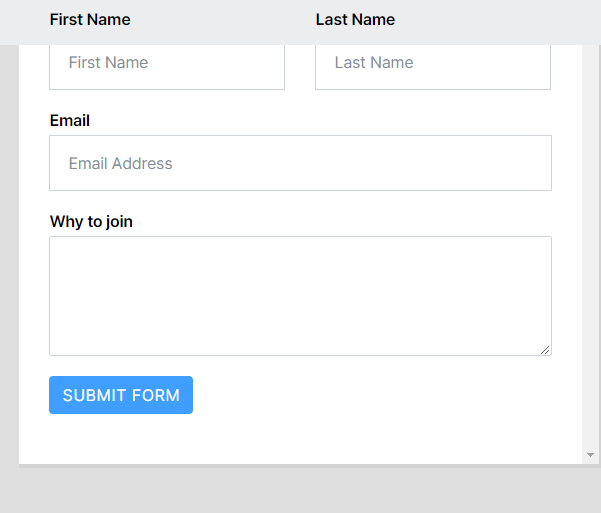This screenshot has height=513, width=601.
Task: Click the 'Last Name' placeholder text
Action: point(374,63)
